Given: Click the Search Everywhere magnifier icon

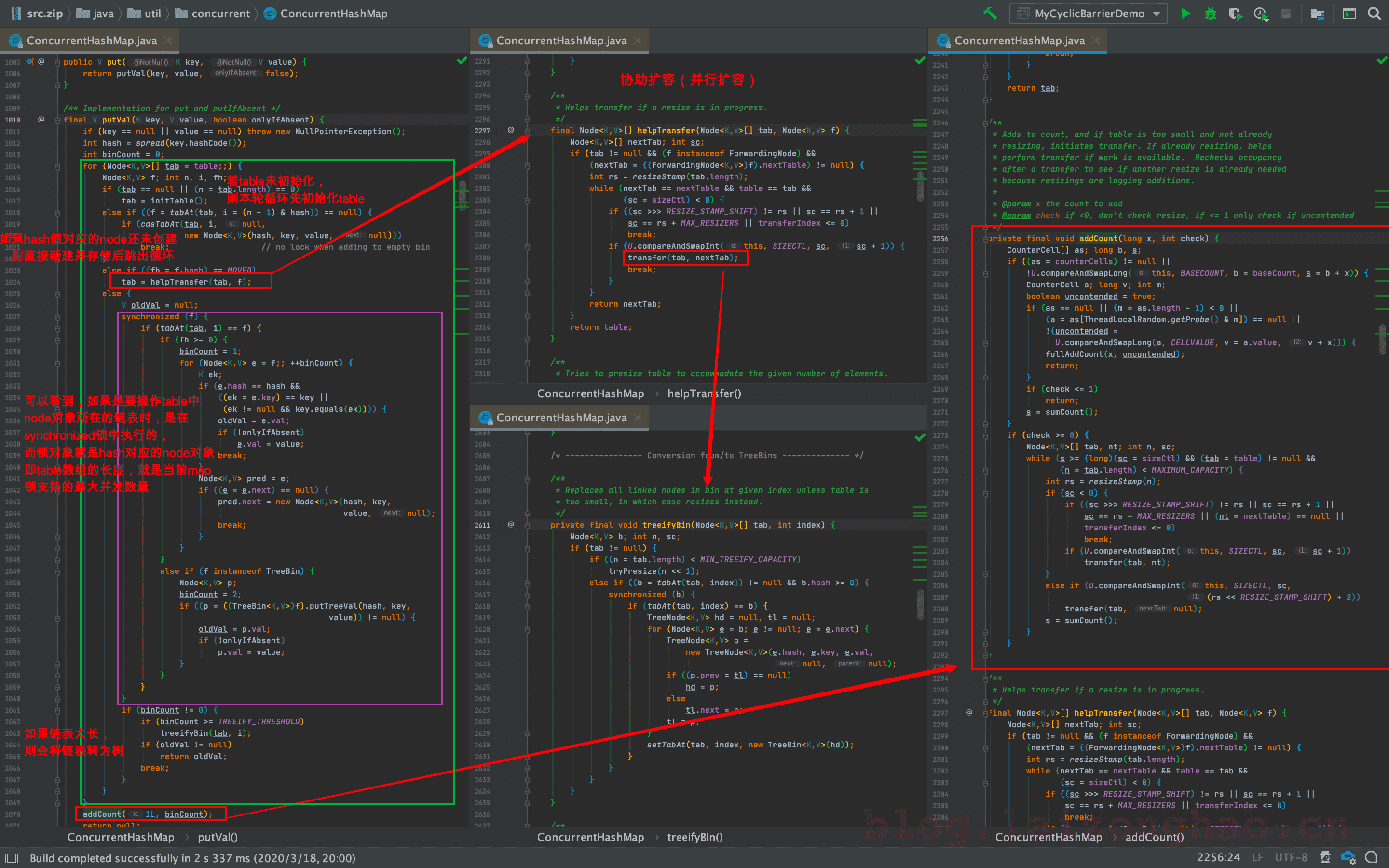Looking at the screenshot, I should tap(1374, 13).
